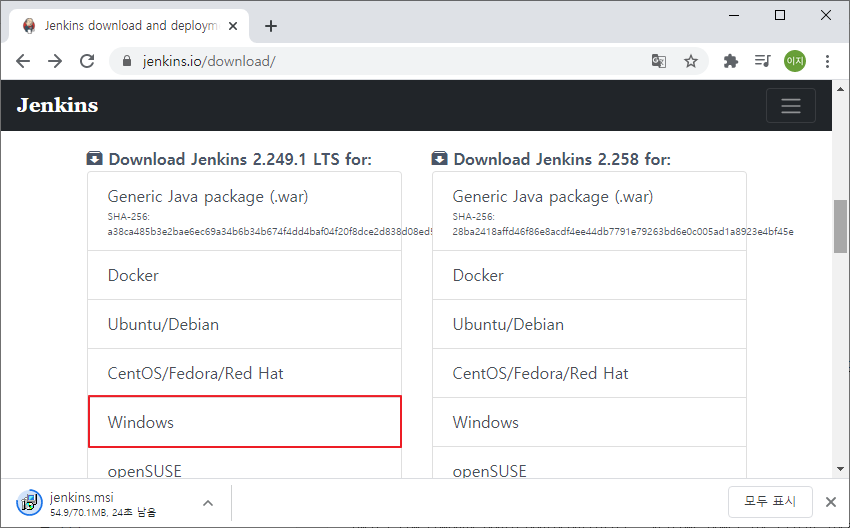Click the 2.258 download box icon

tap(439, 158)
